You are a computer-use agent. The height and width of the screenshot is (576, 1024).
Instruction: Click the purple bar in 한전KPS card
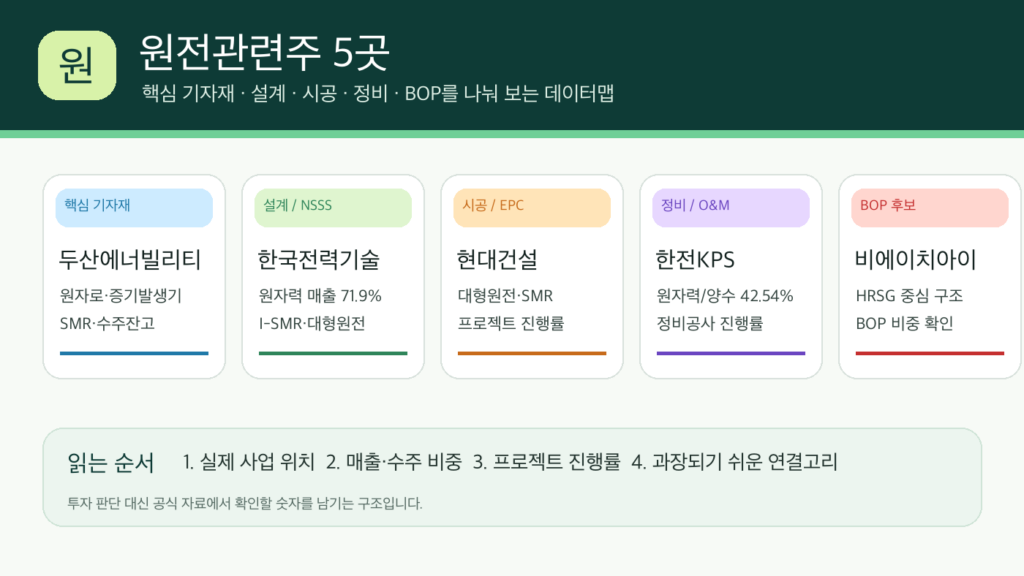[x=731, y=353]
